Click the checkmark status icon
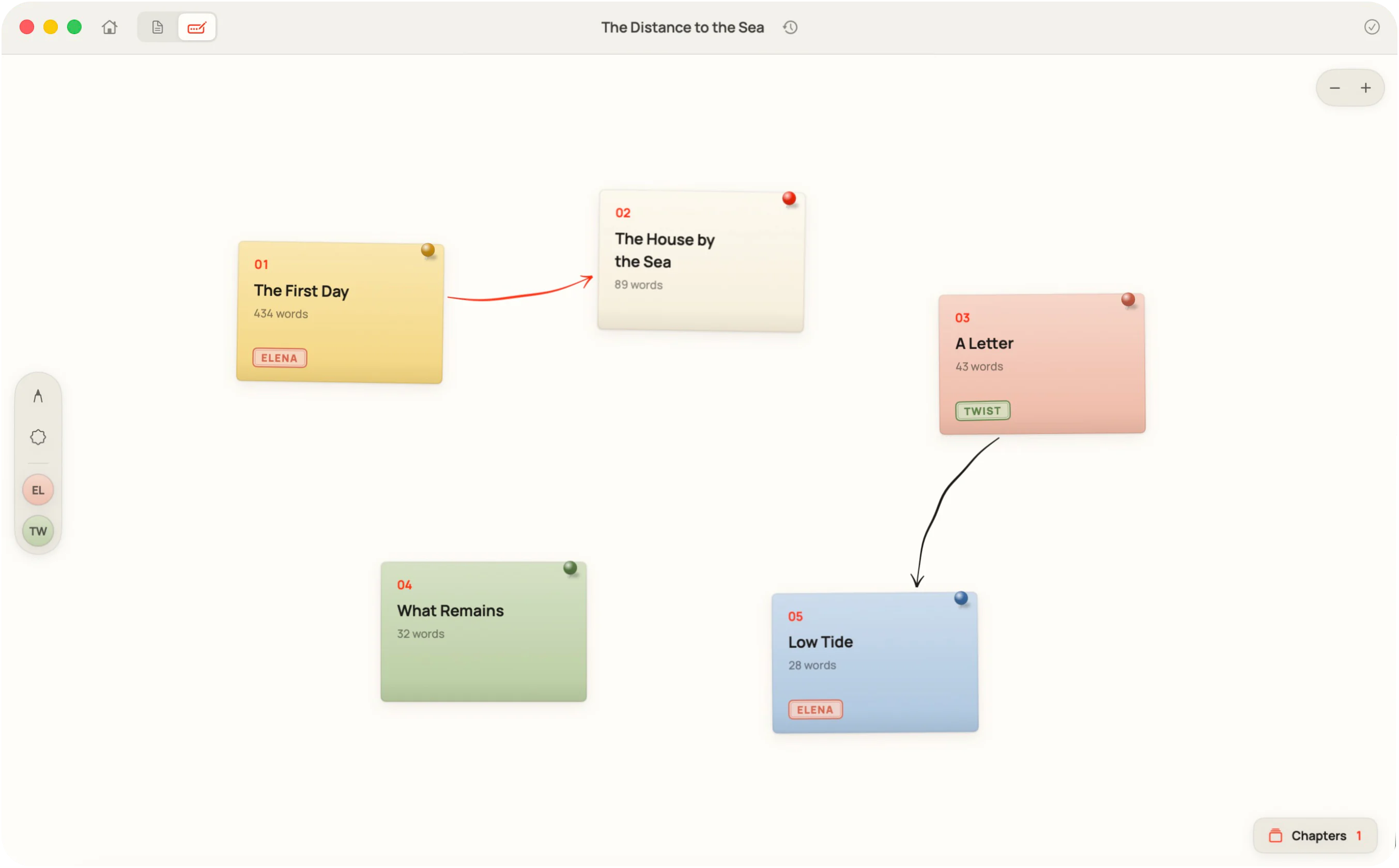 pos(1372,27)
